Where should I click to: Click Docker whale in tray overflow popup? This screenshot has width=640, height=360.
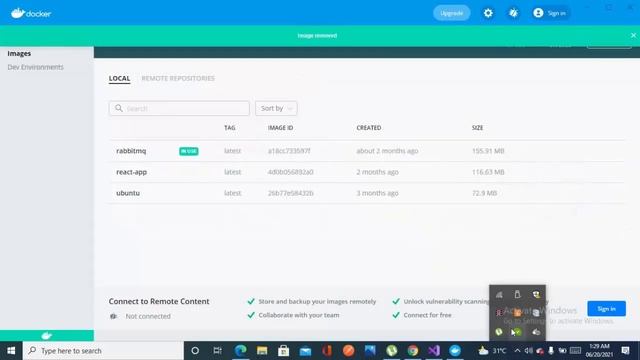[x=536, y=332]
